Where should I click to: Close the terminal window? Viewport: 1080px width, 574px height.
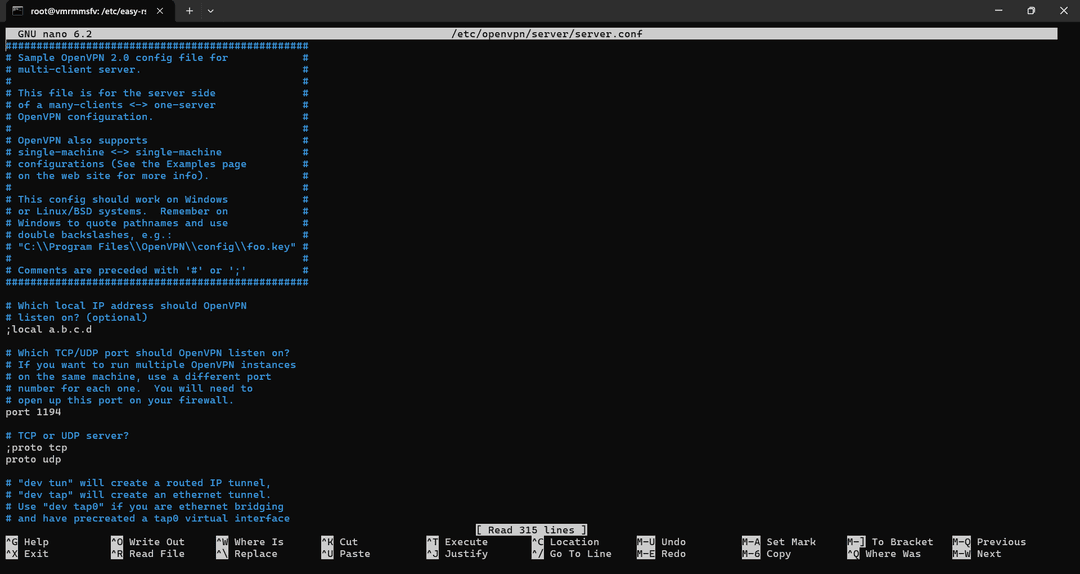tap(1063, 10)
